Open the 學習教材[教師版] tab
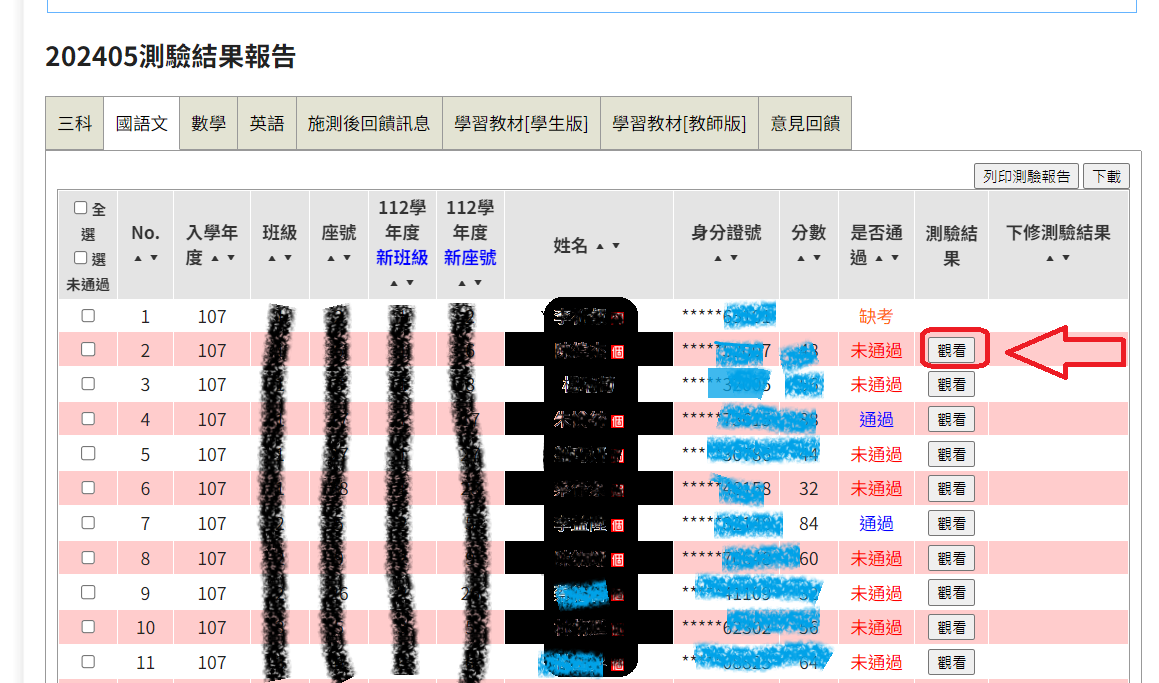This screenshot has width=1159, height=683. [x=678, y=124]
